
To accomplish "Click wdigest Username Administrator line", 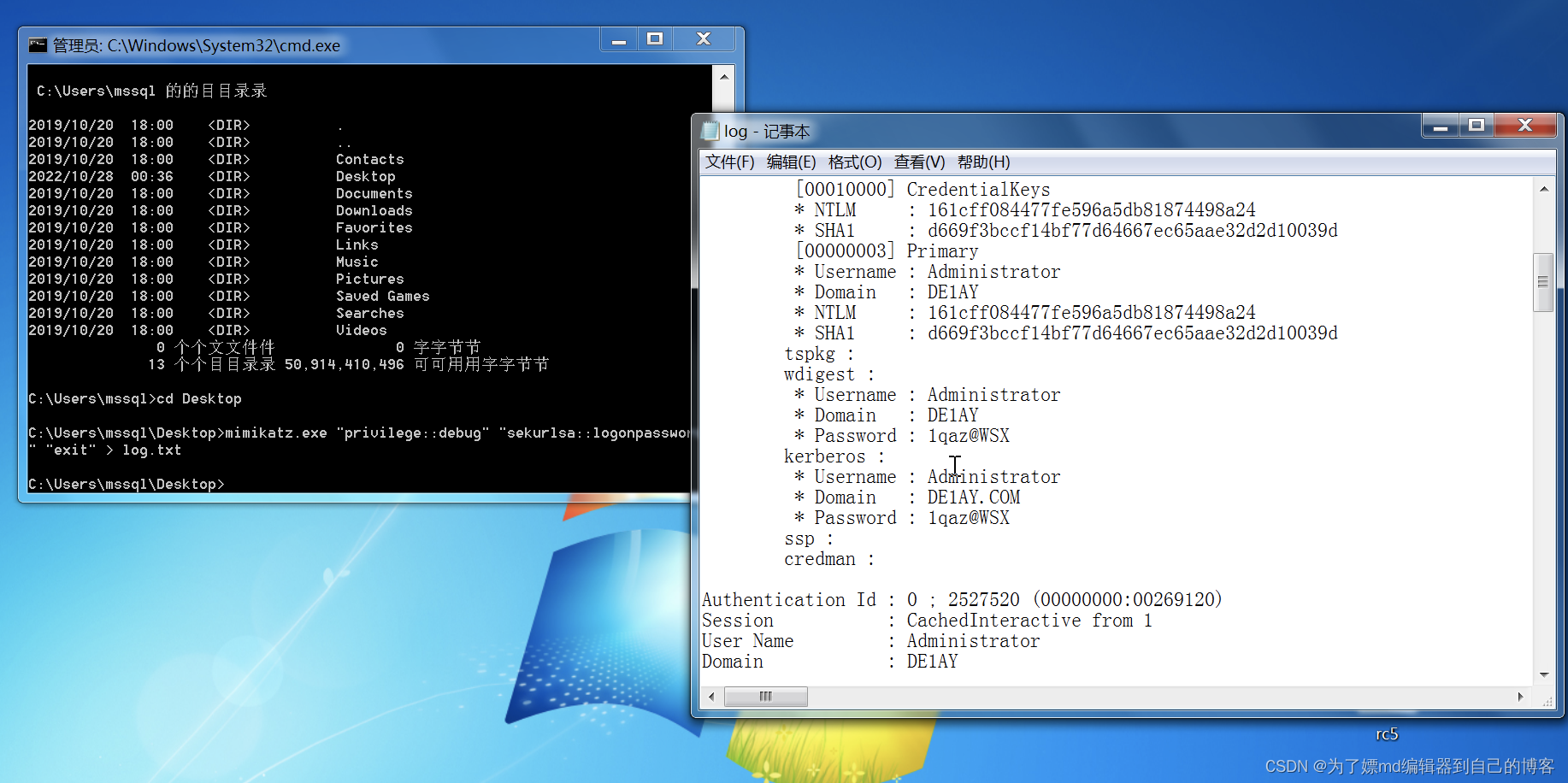I will (928, 395).
